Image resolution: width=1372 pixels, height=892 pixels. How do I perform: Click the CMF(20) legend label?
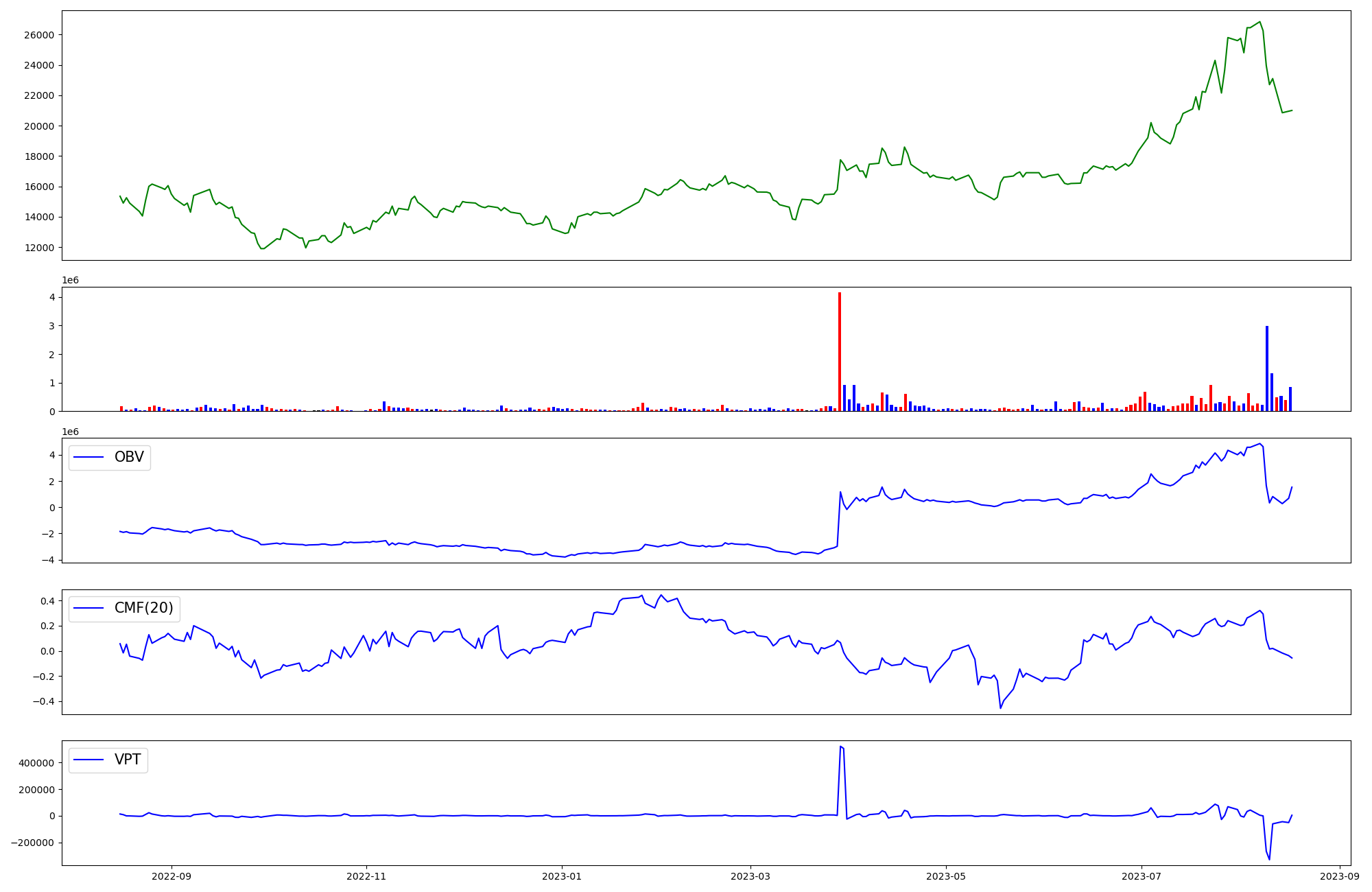[x=143, y=609]
